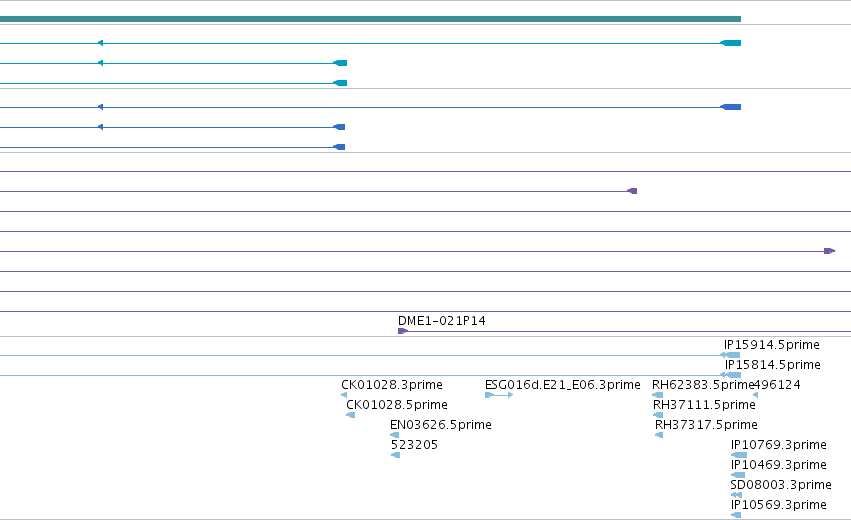
Task: Click the IP15914.5prime label
Action: click(x=772, y=345)
